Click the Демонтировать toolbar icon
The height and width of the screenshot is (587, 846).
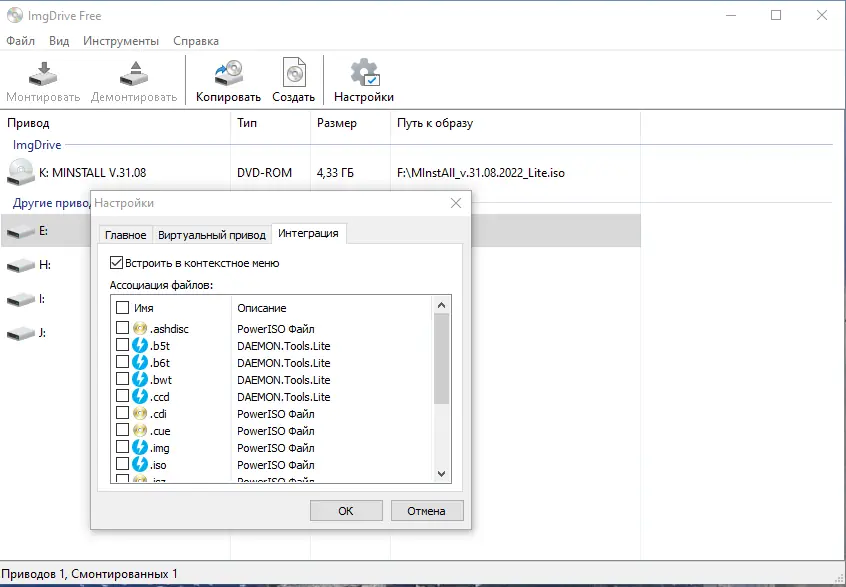[134, 74]
